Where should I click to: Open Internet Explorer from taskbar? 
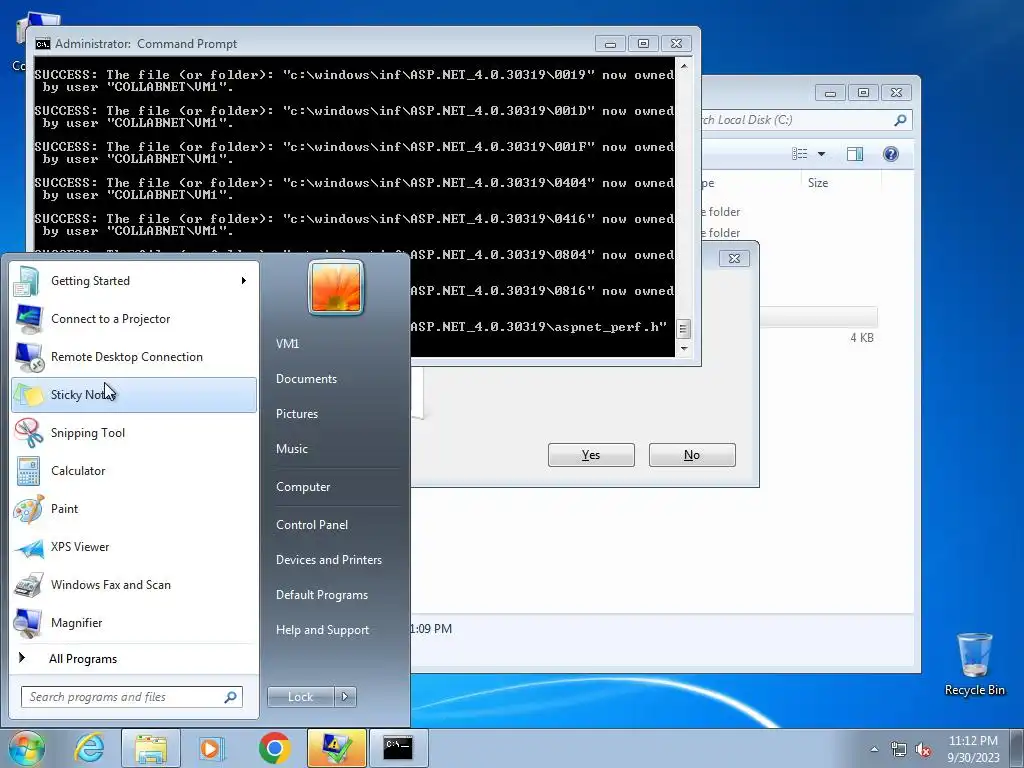89,748
